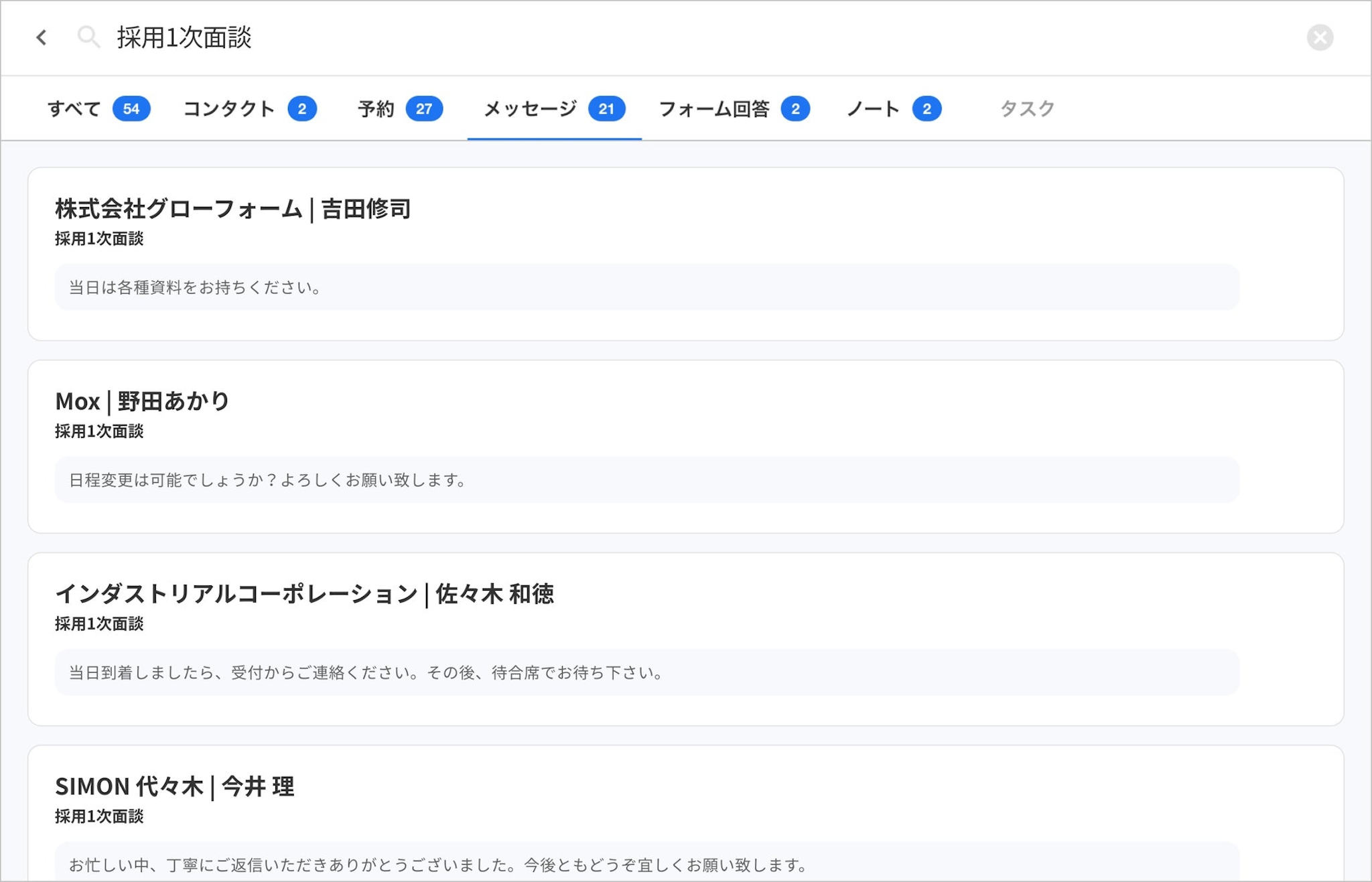
Task: Click message preview 日程変更は可能でしょうか
Action: pos(268,480)
